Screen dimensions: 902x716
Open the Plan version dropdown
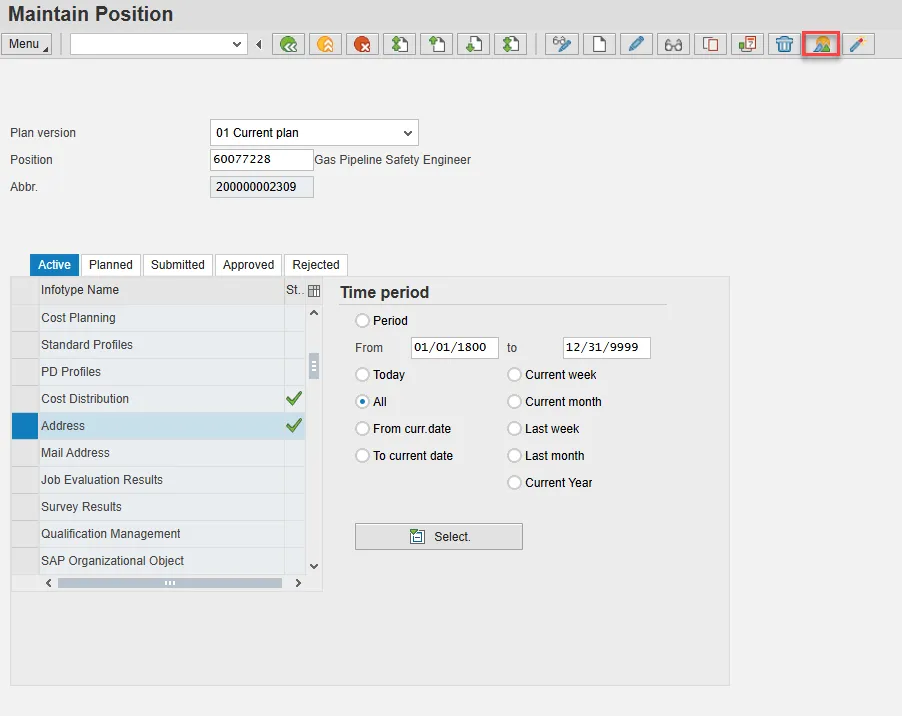click(x=407, y=133)
